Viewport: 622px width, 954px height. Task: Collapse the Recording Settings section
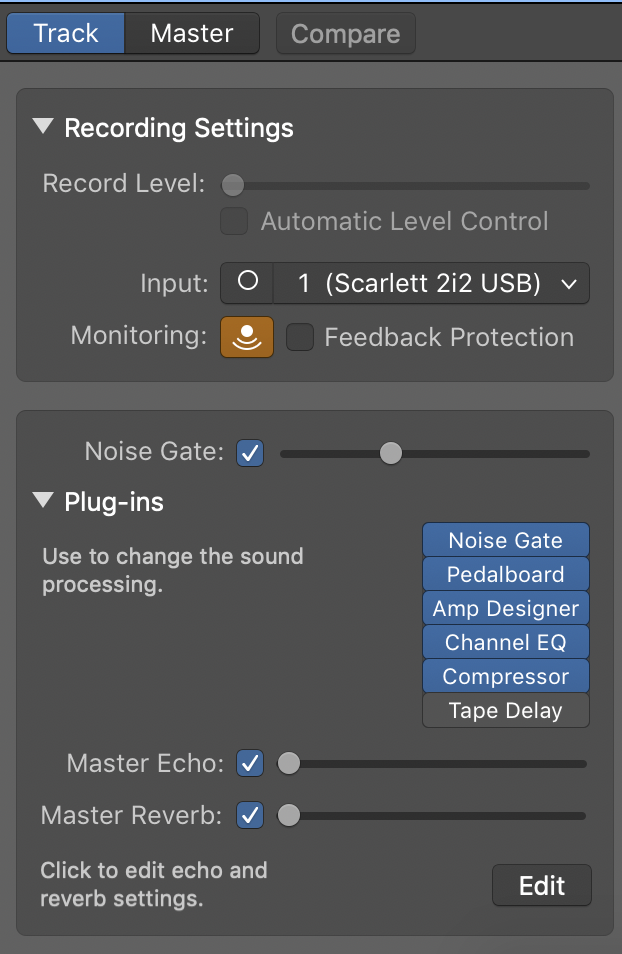tap(43, 128)
